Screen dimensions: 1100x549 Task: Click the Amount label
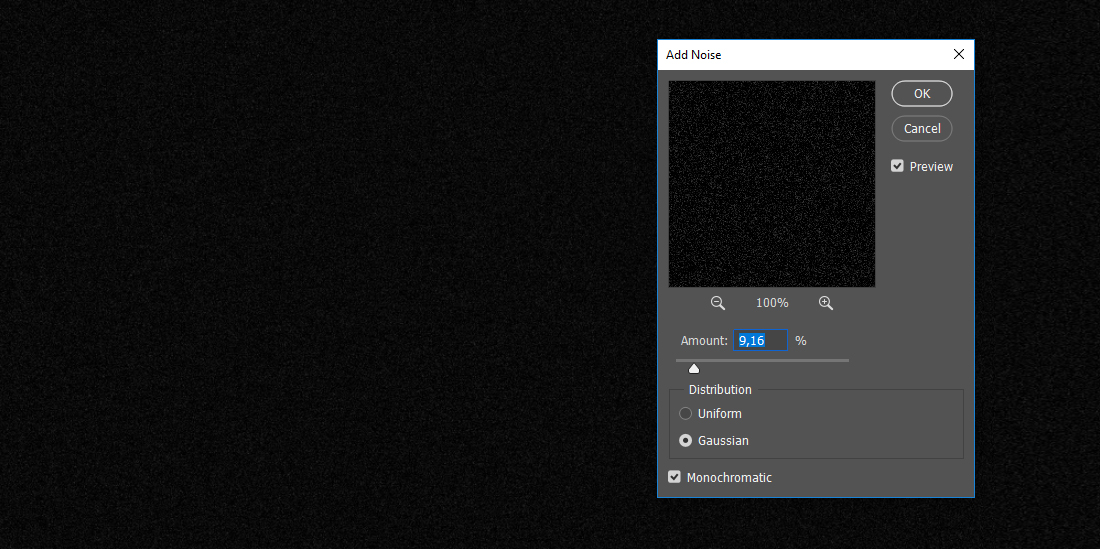tap(704, 341)
